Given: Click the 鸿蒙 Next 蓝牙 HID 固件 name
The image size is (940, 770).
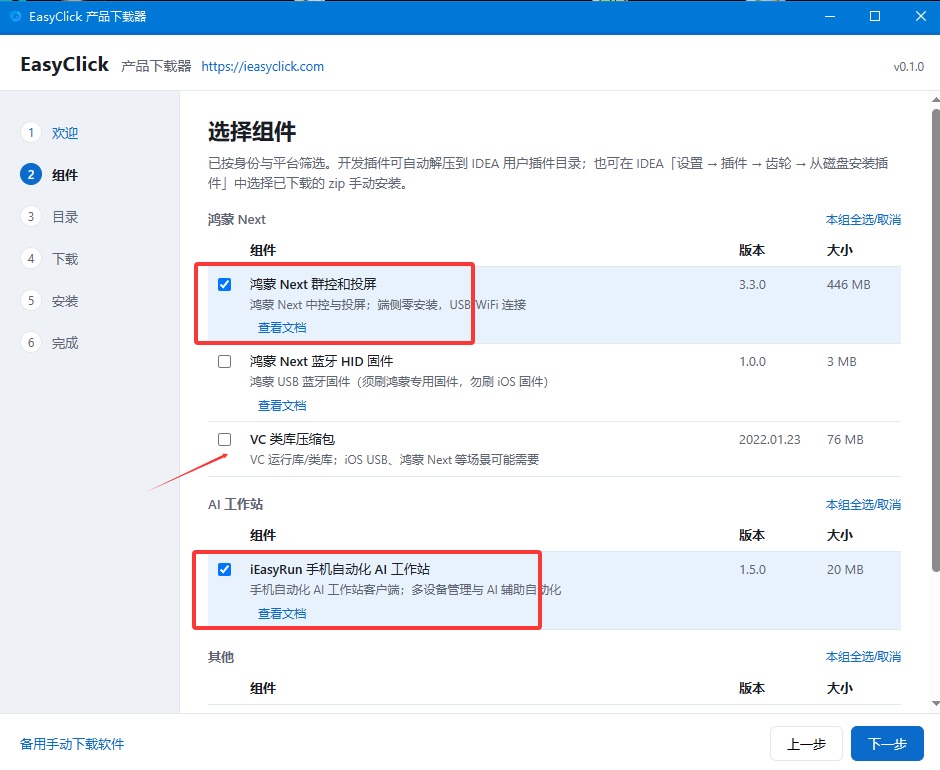Looking at the screenshot, I should click(321, 362).
